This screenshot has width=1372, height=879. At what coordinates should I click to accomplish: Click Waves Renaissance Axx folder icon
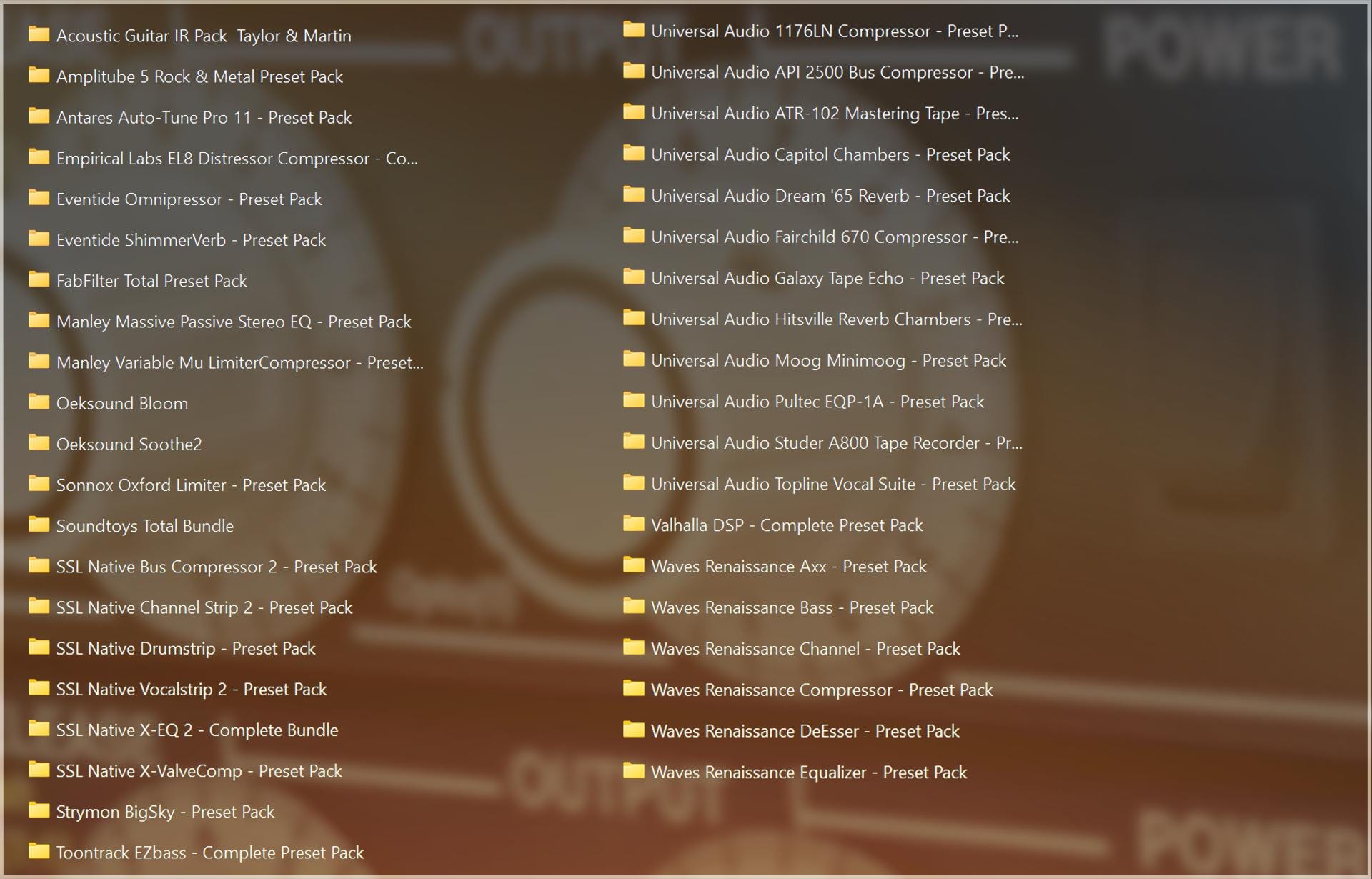point(633,565)
